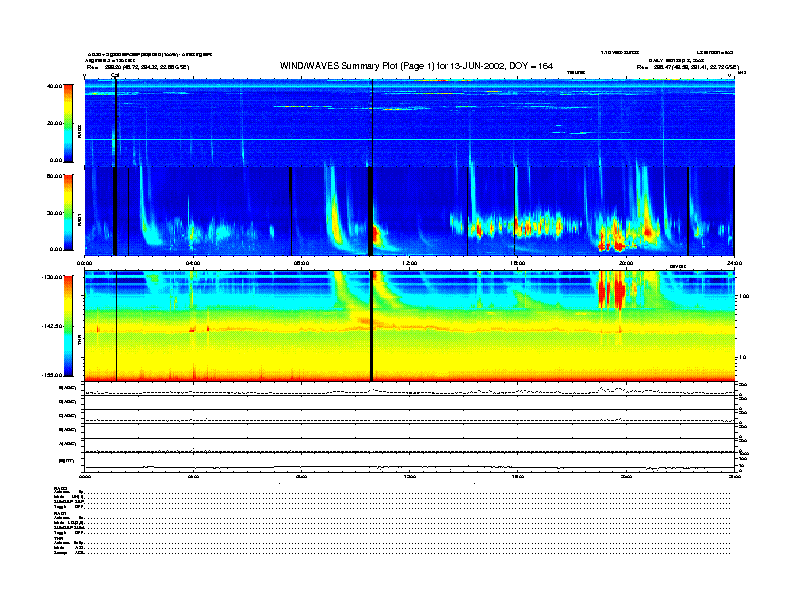Click the 24:00 label below middle spectrogram
The width and height of the screenshot is (792, 612).
coord(734,263)
